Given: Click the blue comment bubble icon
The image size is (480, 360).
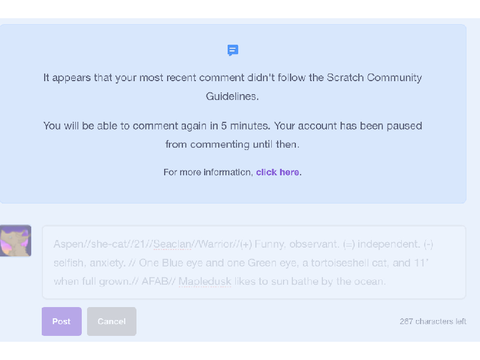Looking at the screenshot, I should 233,50.
